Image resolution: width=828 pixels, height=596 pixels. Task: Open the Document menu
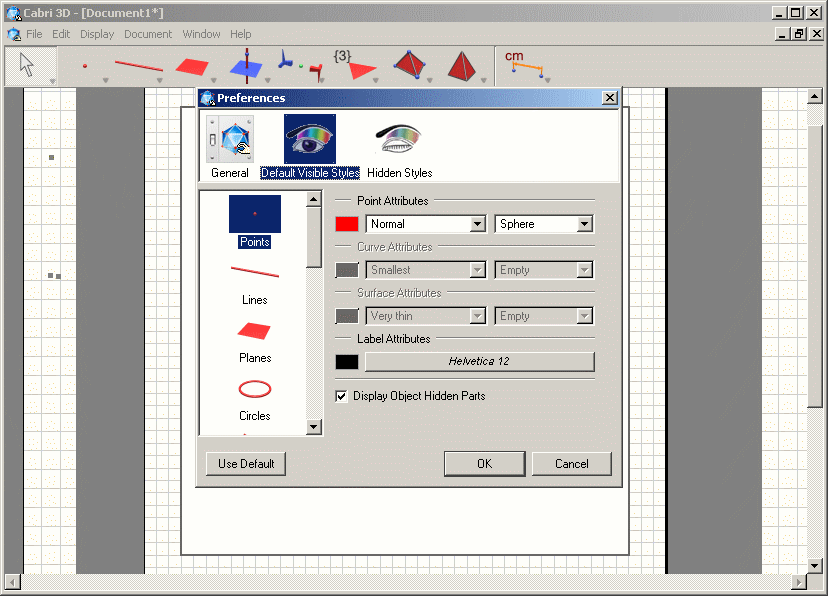[148, 33]
